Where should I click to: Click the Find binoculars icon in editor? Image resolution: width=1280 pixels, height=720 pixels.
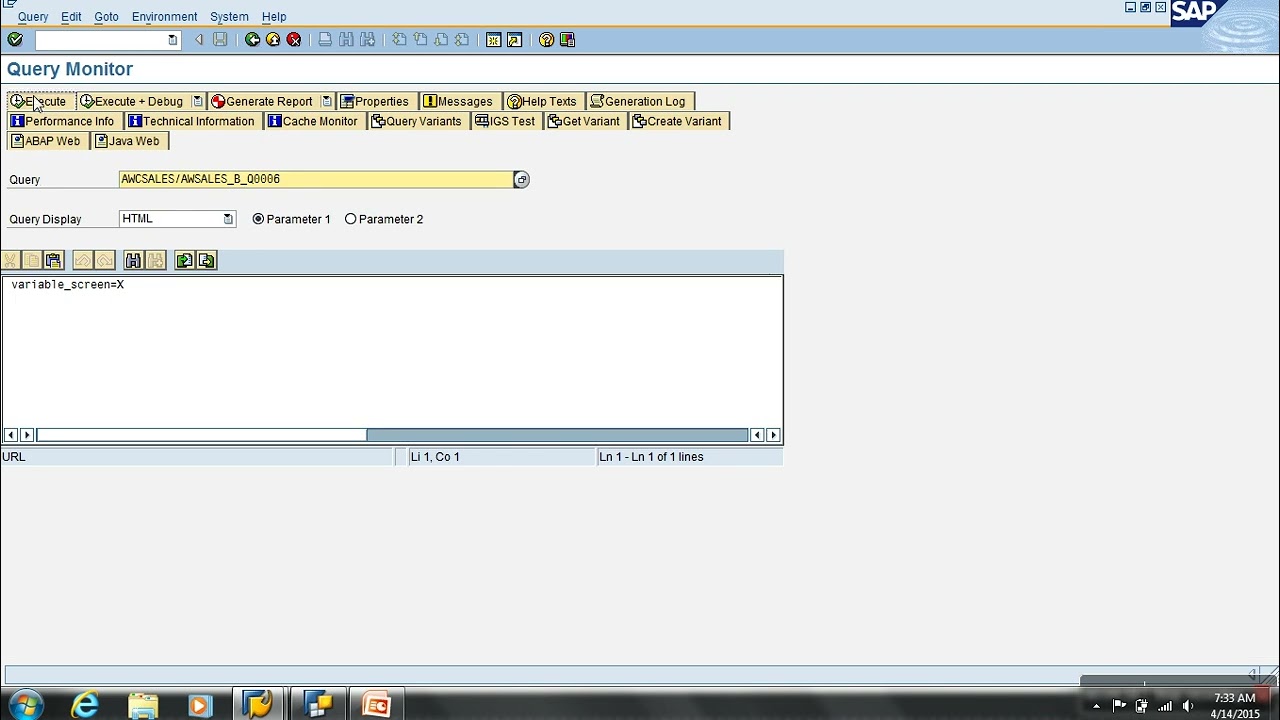(x=133, y=261)
